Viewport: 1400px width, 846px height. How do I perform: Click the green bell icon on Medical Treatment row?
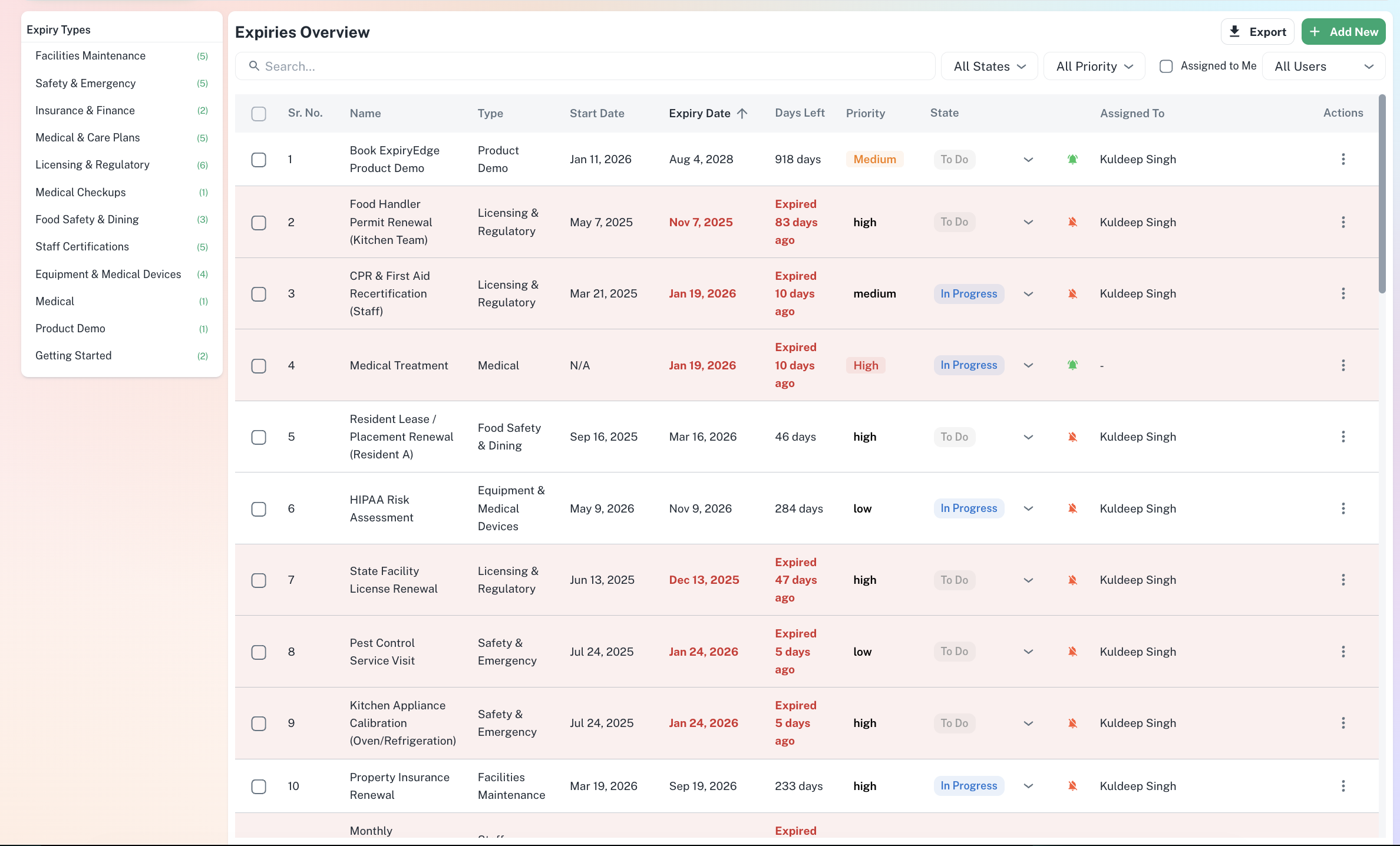coord(1072,365)
